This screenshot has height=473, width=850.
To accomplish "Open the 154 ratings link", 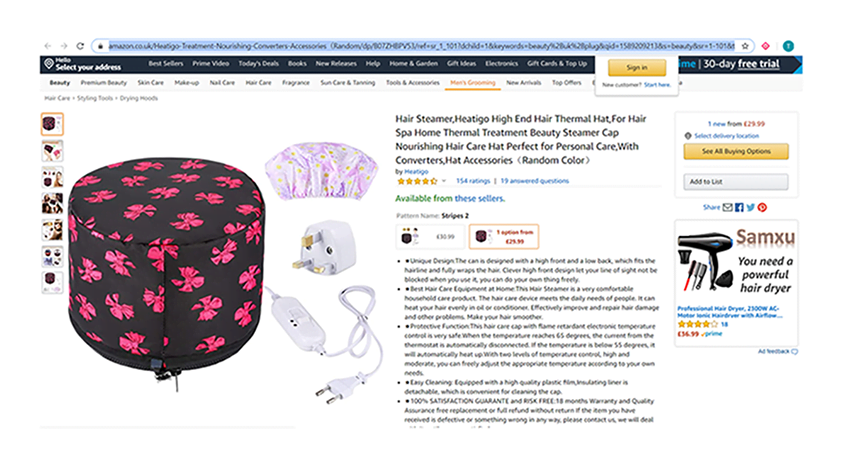I will [x=472, y=181].
